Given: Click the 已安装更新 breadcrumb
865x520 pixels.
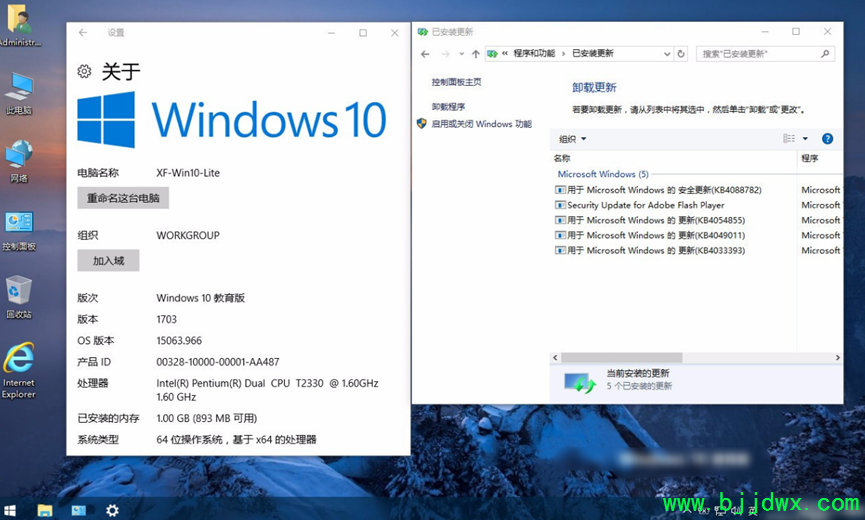Looking at the screenshot, I should point(592,53).
